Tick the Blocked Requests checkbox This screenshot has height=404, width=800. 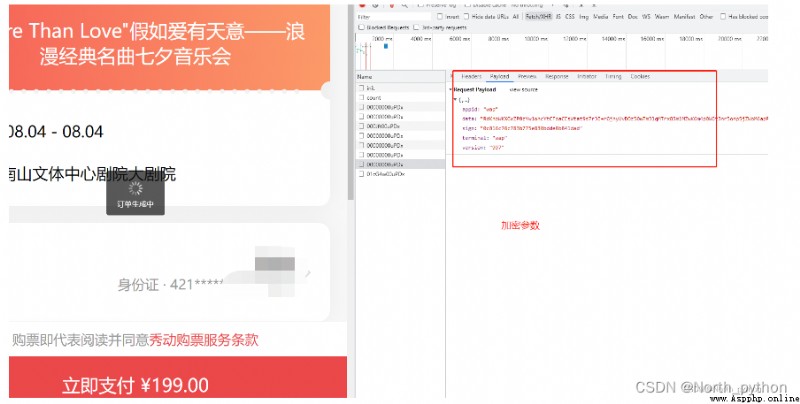coord(361,28)
